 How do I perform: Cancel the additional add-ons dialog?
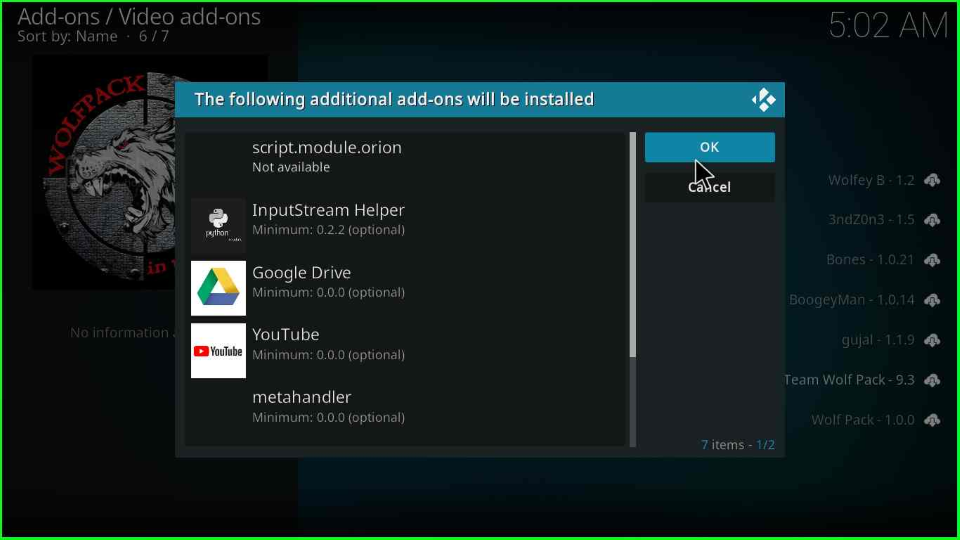(709, 187)
